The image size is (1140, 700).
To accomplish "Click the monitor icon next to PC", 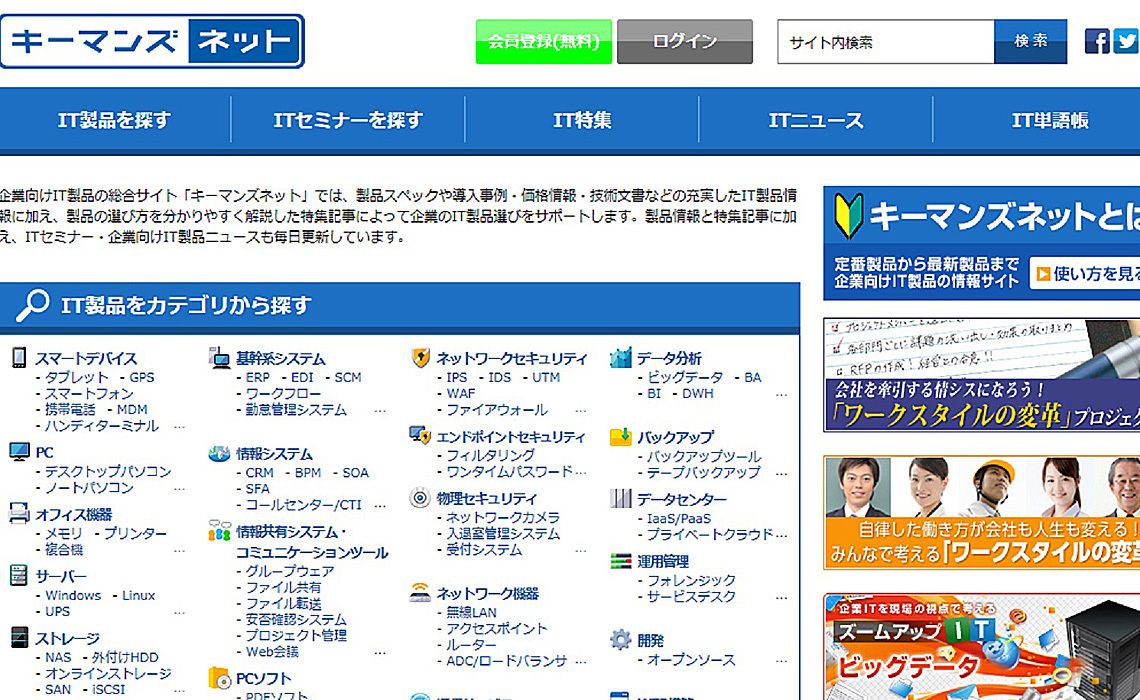I will coord(19,452).
